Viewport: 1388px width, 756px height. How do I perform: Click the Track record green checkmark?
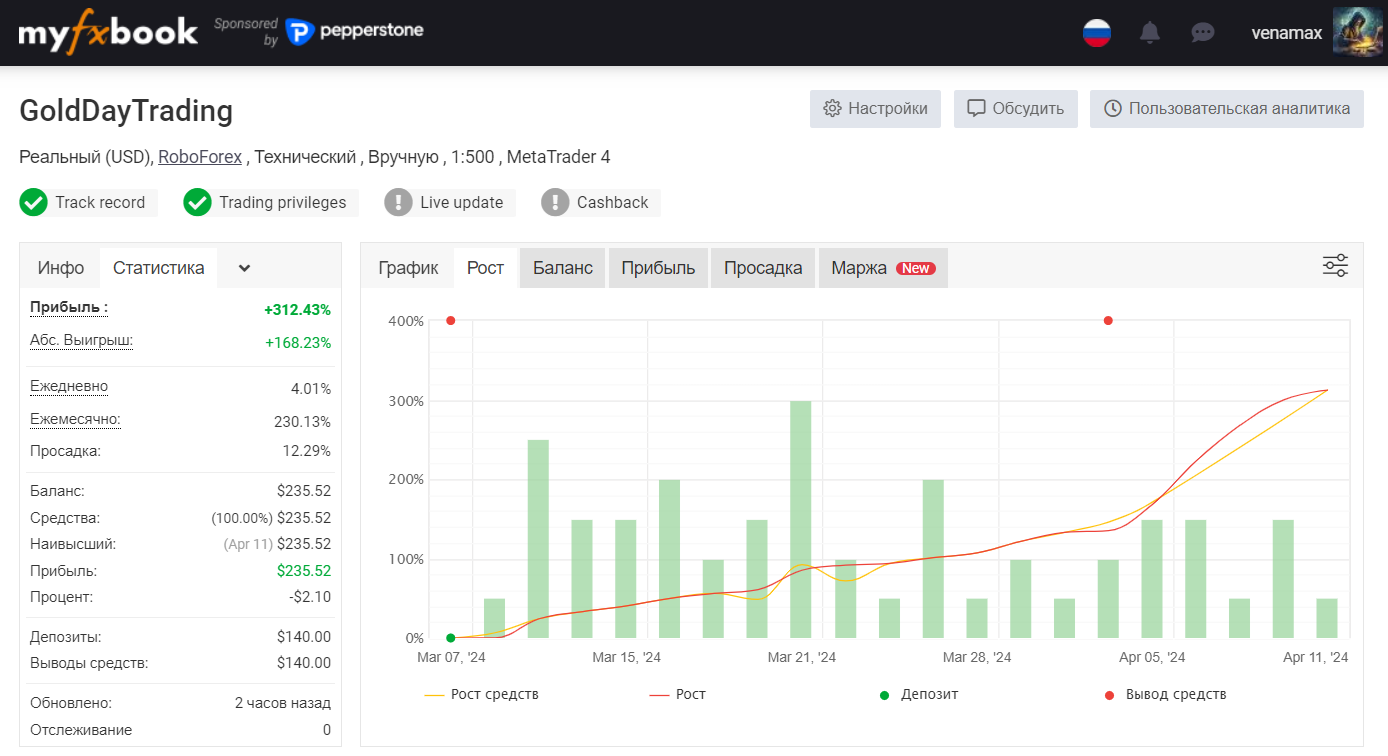point(33,202)
